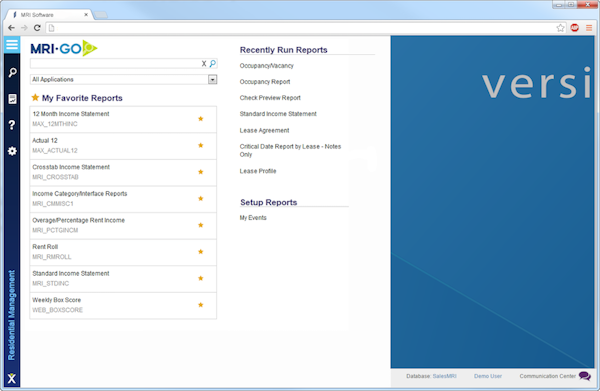Click the SalesMRI database link
The width and height of the screenshot is (600, 391).
pyautogui.click(x=444, y=376)
